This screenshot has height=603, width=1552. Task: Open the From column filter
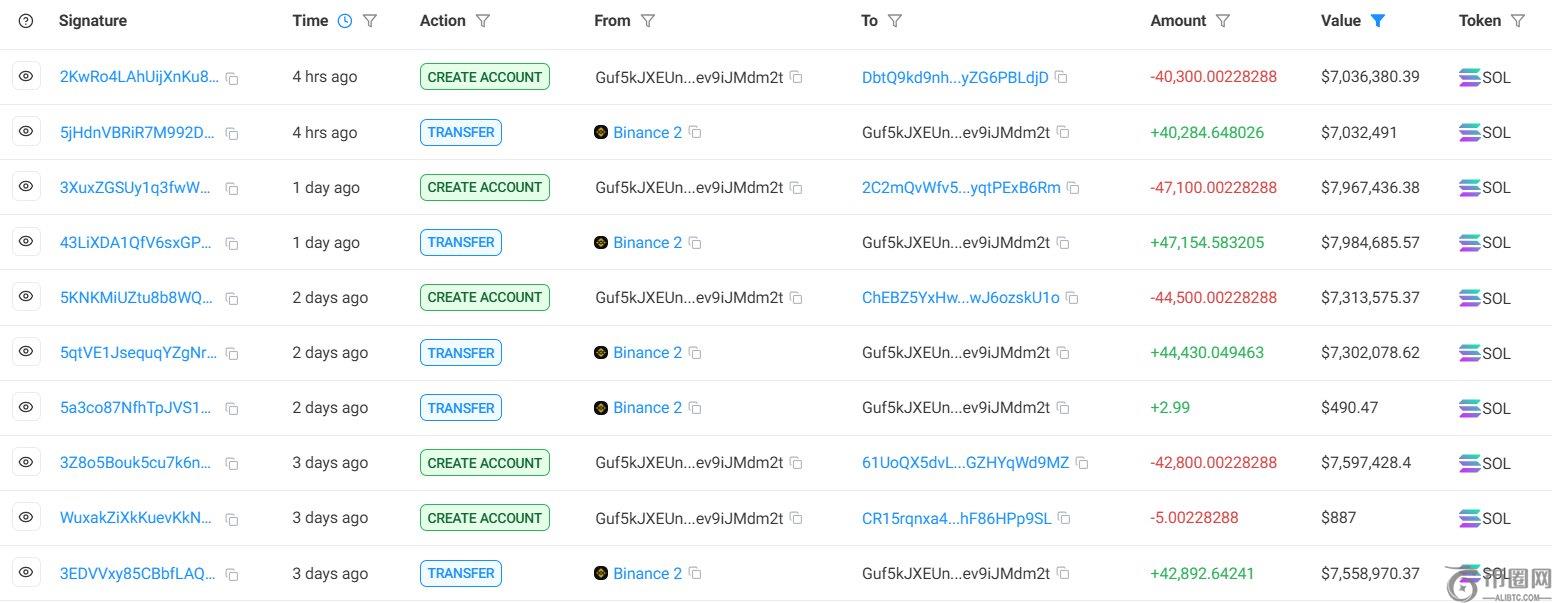pos(647,21)
